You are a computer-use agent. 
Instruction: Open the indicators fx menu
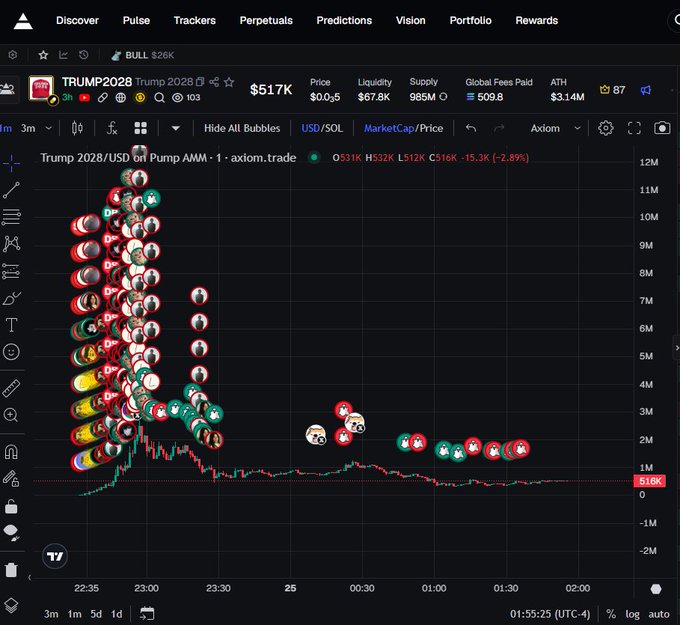(x=112, y=128)
